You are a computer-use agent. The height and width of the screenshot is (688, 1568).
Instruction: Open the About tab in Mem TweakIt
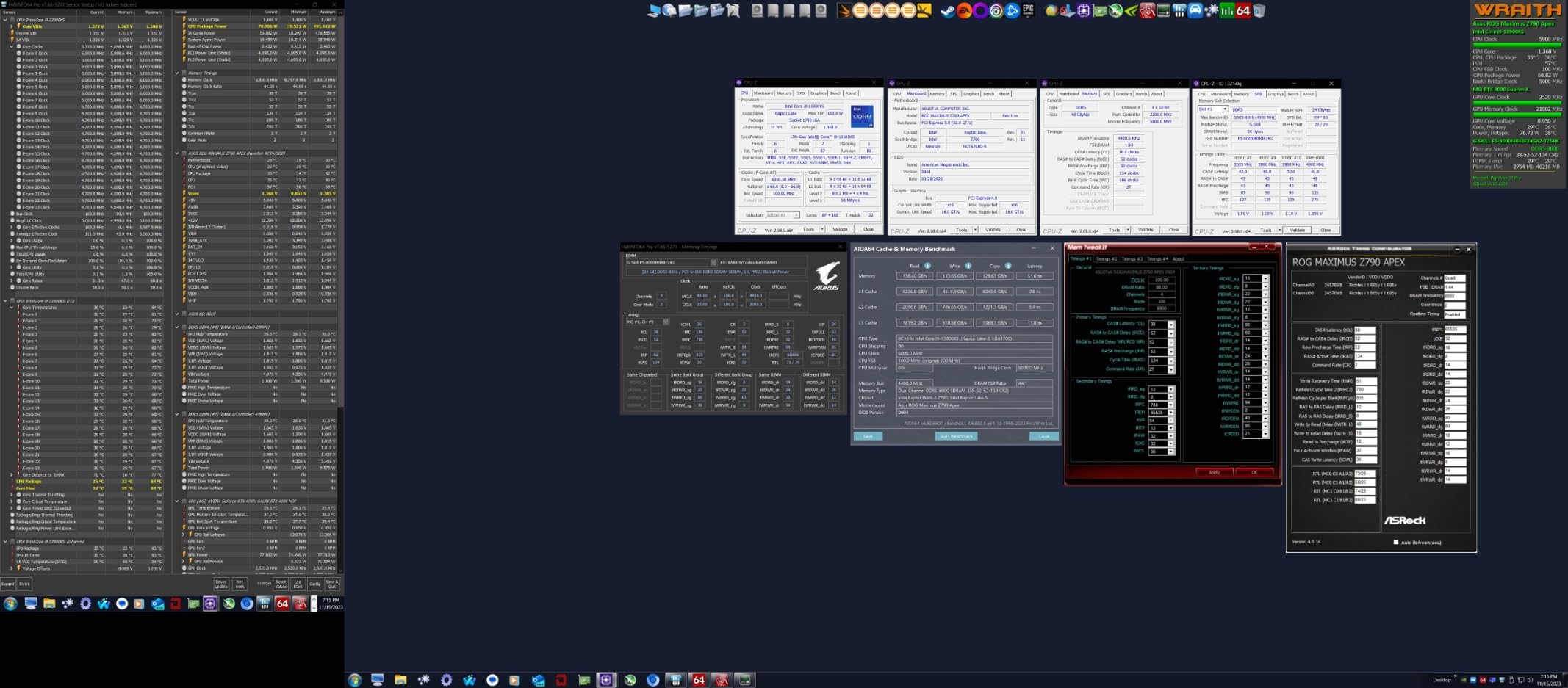point(1179,258)
